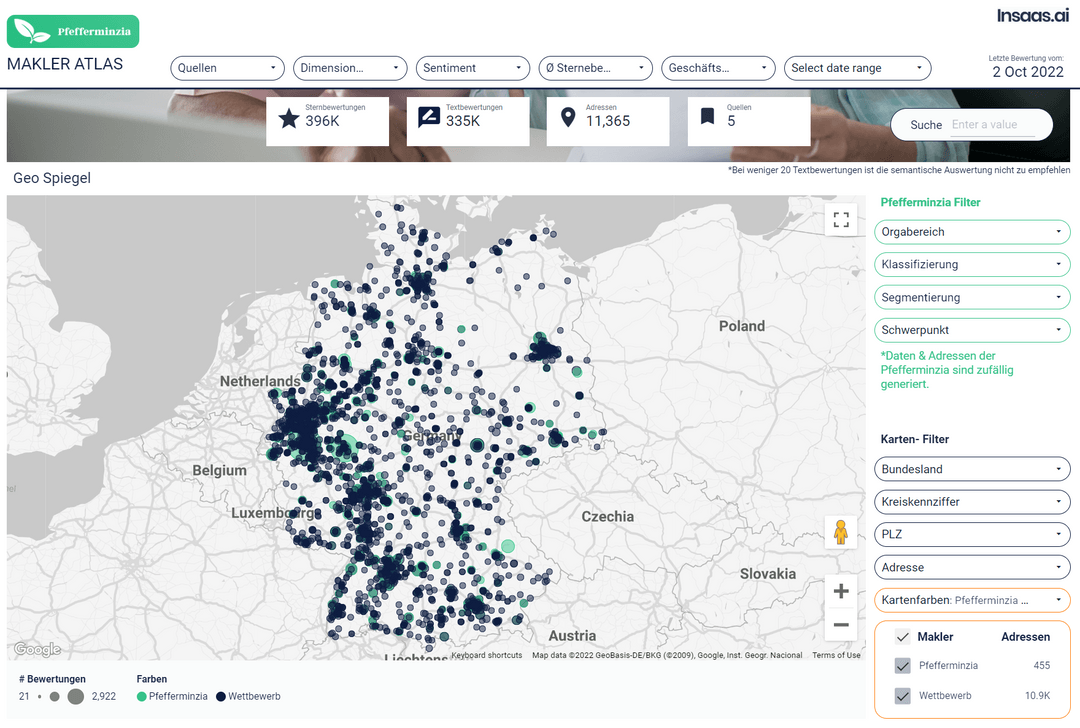Click the Textbewertungen value 335K
The width and height of the screenshot is (1080, 728).
tap(463, 121)
